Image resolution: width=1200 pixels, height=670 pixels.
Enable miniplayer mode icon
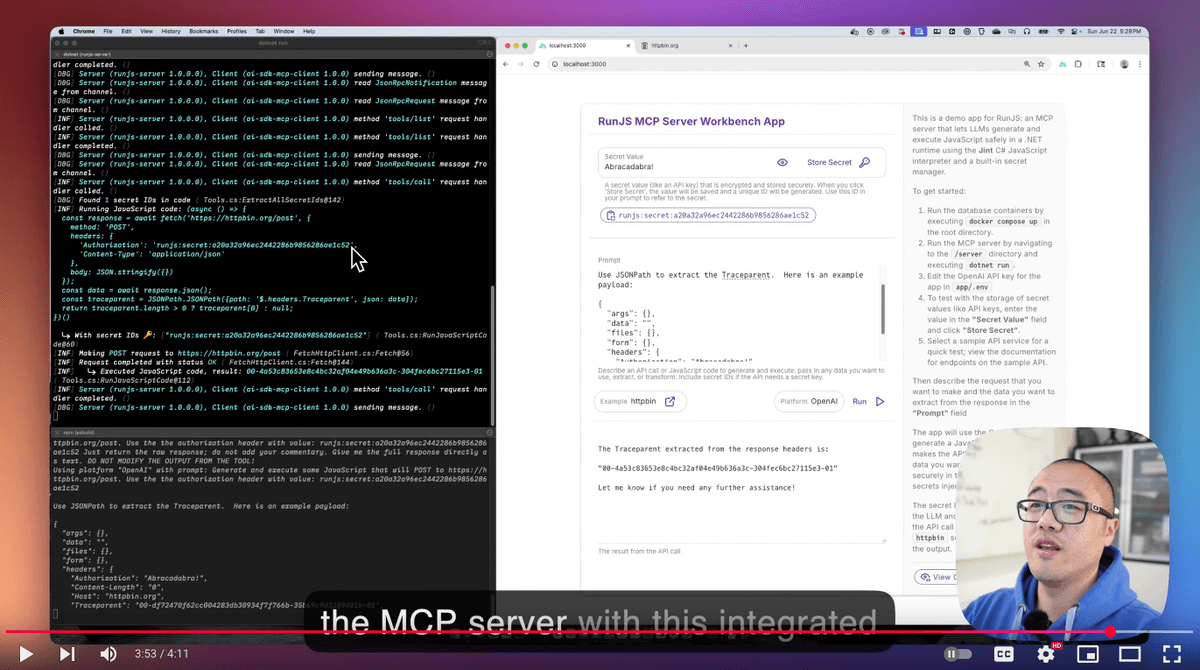pyautogui.click(x=1087, y=654)
